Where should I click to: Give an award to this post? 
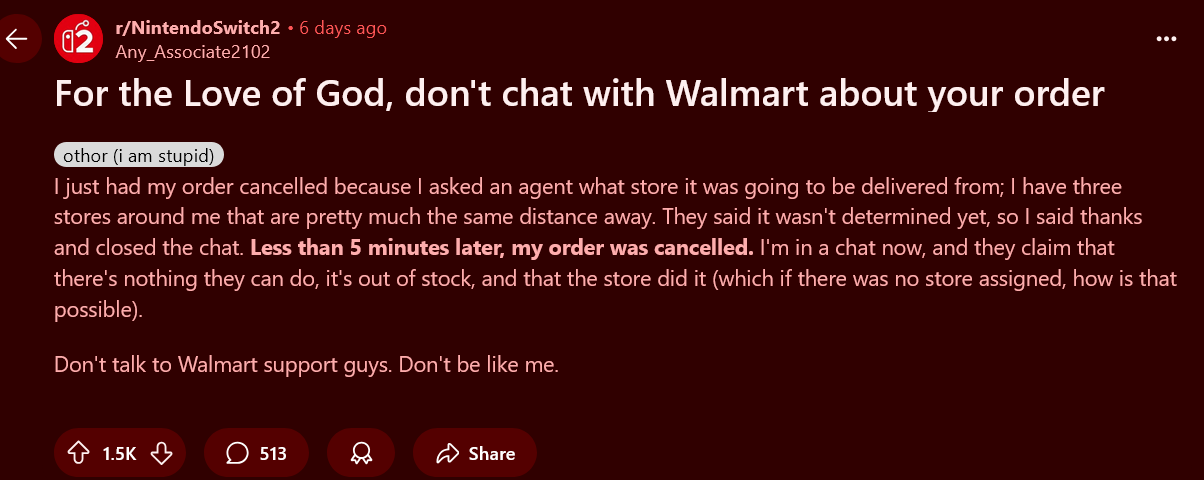361,454
